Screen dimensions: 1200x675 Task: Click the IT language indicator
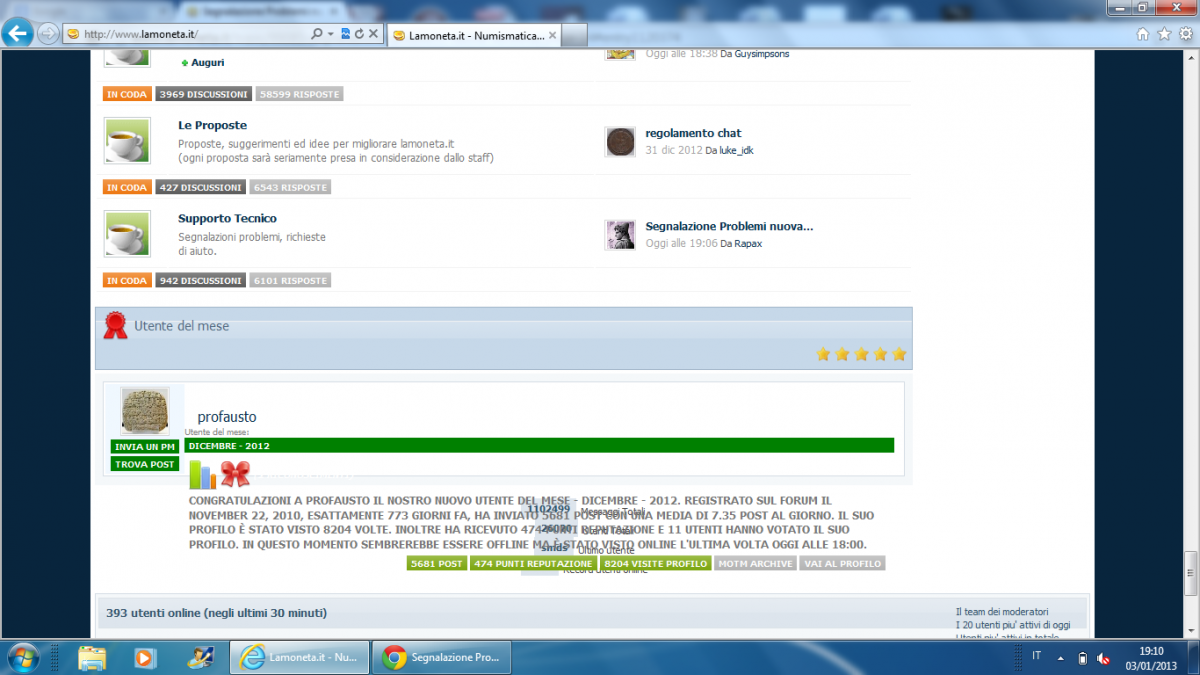[1036, 657]
